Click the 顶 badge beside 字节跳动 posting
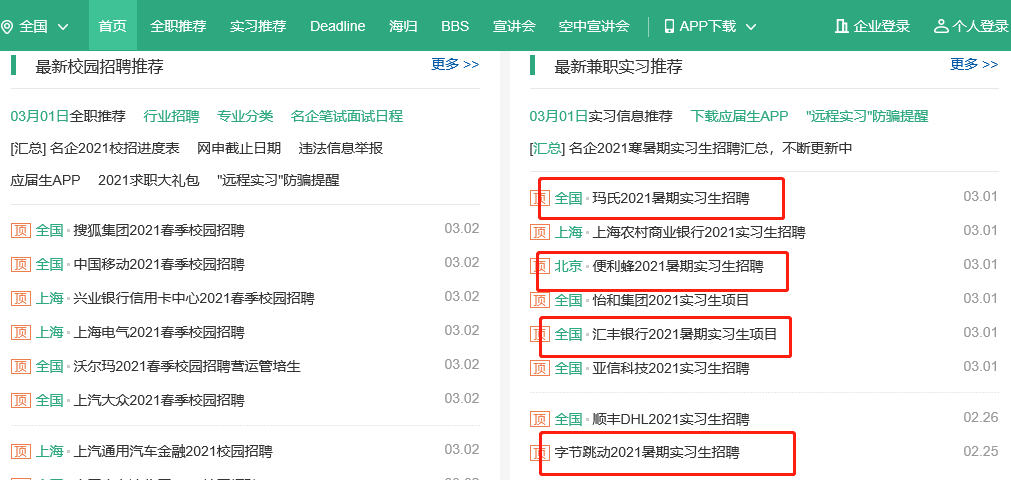This screenshot has width=1011, height=480. pos(540,452)
